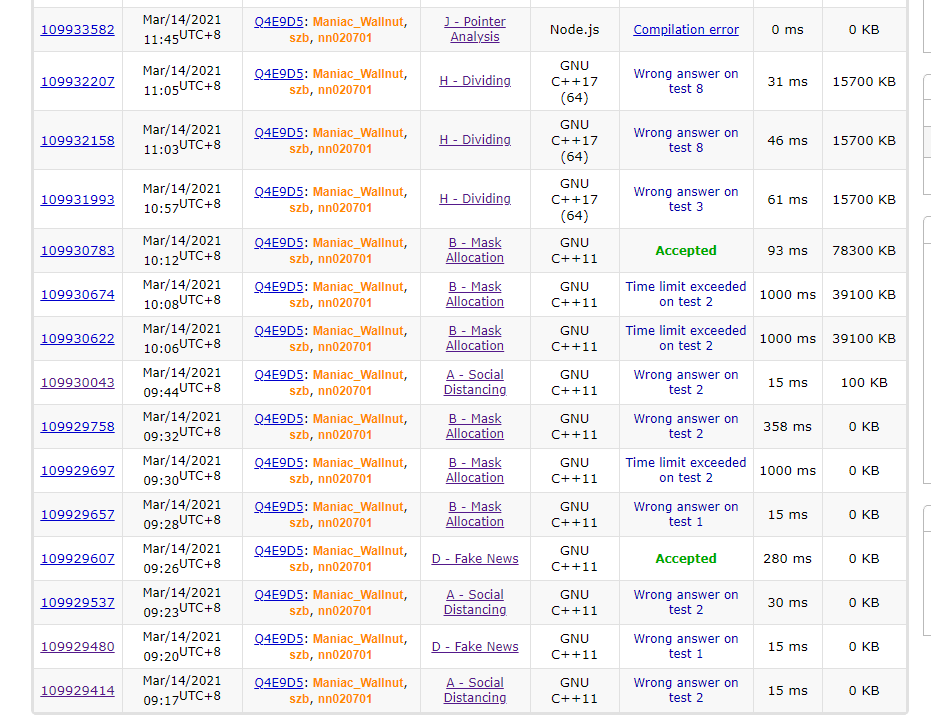The image size is (931, 725).
Task: Click szb profile in 109930674 row
Action: [x=299, y=303]
